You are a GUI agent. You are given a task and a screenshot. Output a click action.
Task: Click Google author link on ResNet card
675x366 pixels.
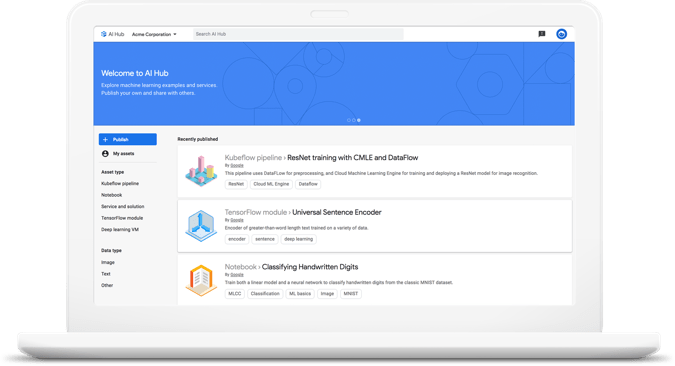pyautogui.click(x=237, y=165)
